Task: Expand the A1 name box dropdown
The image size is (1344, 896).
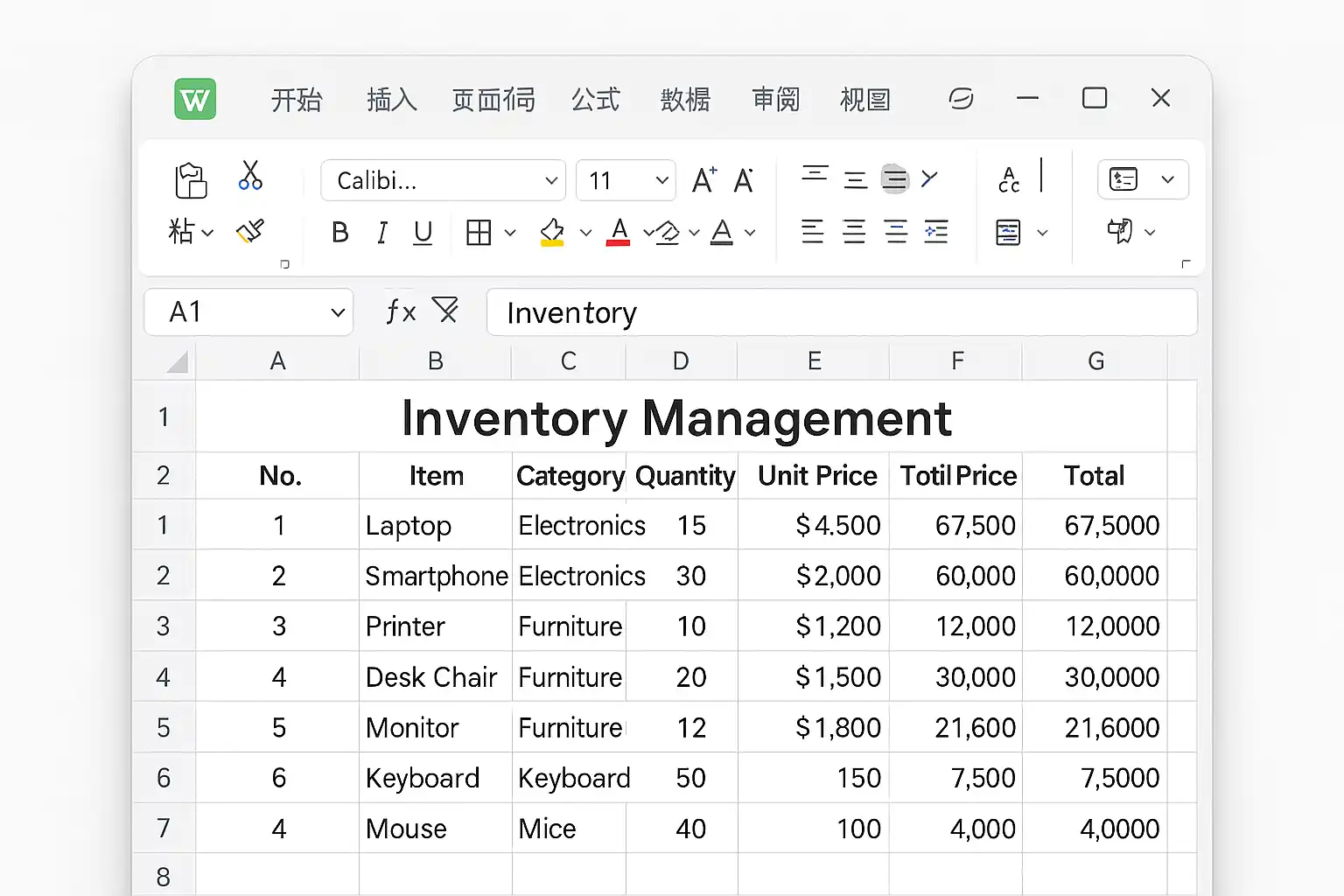Action: (338, 312)
